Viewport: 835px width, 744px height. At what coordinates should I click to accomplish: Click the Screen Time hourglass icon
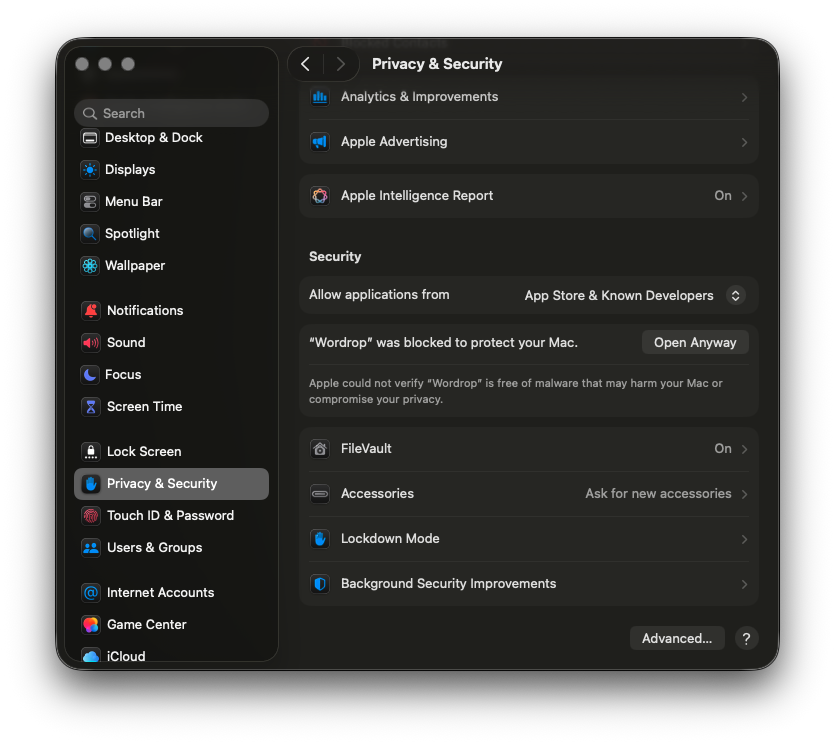pos(91,407)
